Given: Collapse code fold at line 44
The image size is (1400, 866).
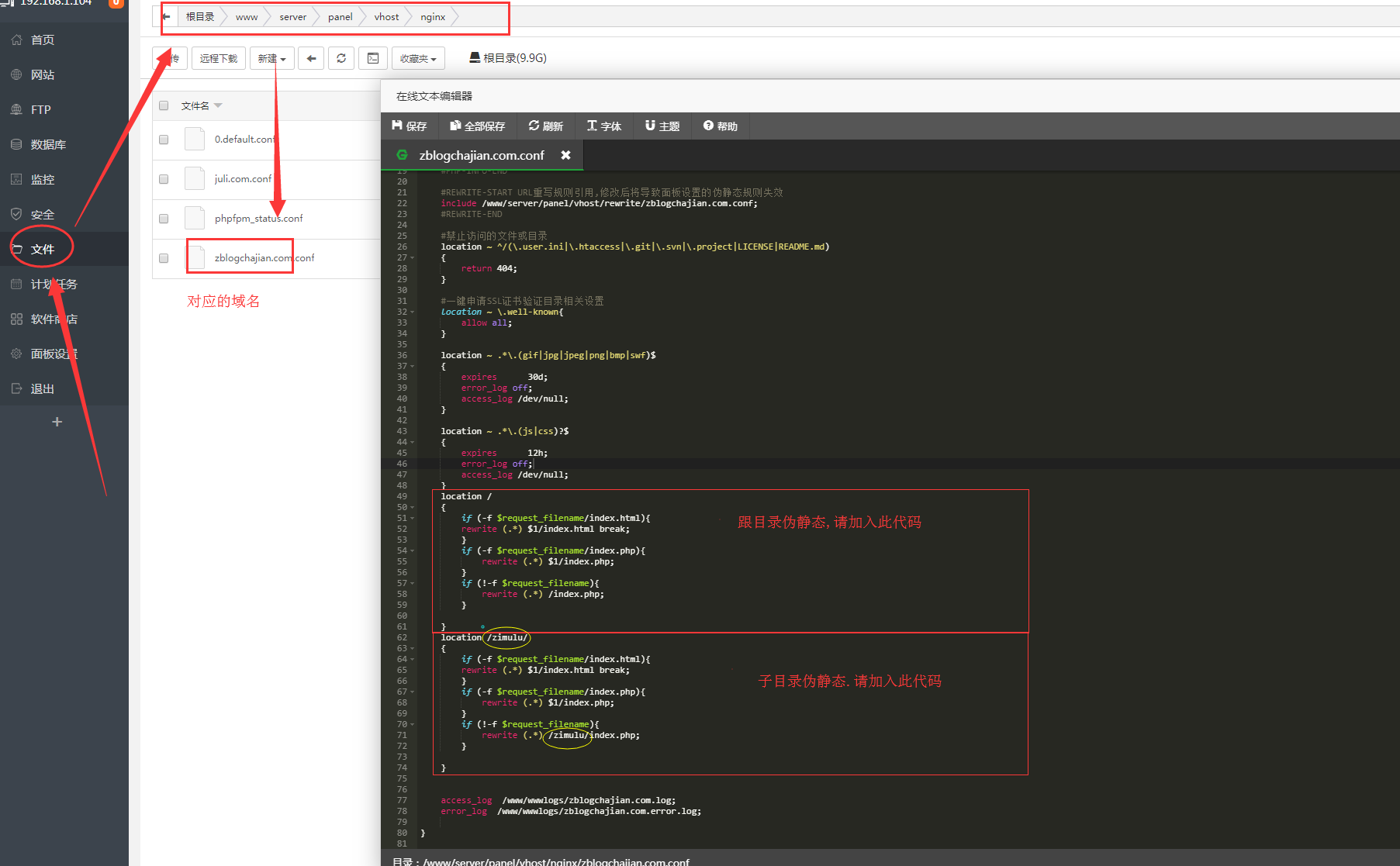Looking at the screenshot, I should [x=413, y=443].
